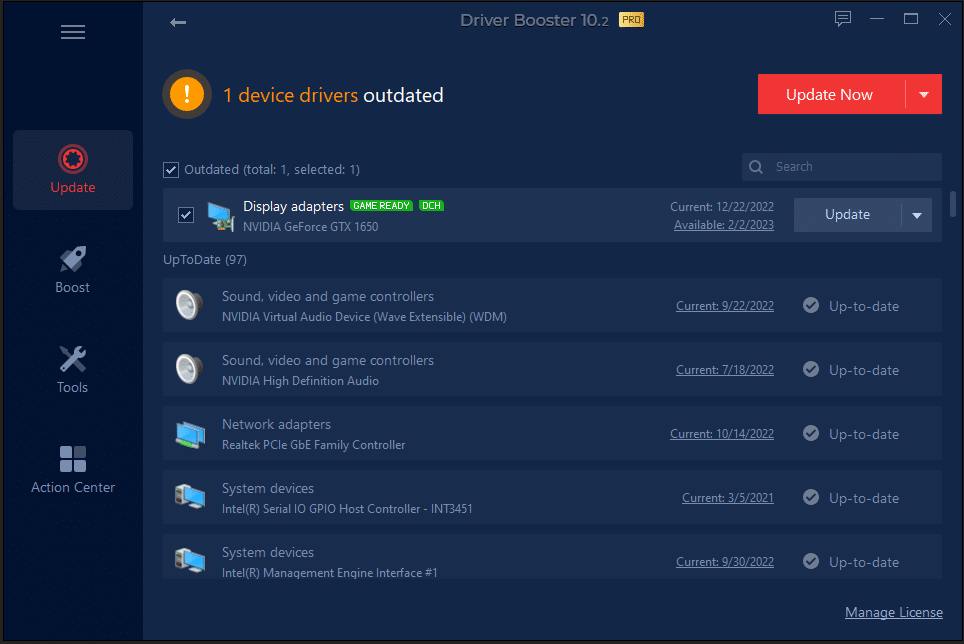Uncheck the NVIDIA GeForce GTX 1650 checkbox
This screenshot has width=964, height=644.
point(186,214)
